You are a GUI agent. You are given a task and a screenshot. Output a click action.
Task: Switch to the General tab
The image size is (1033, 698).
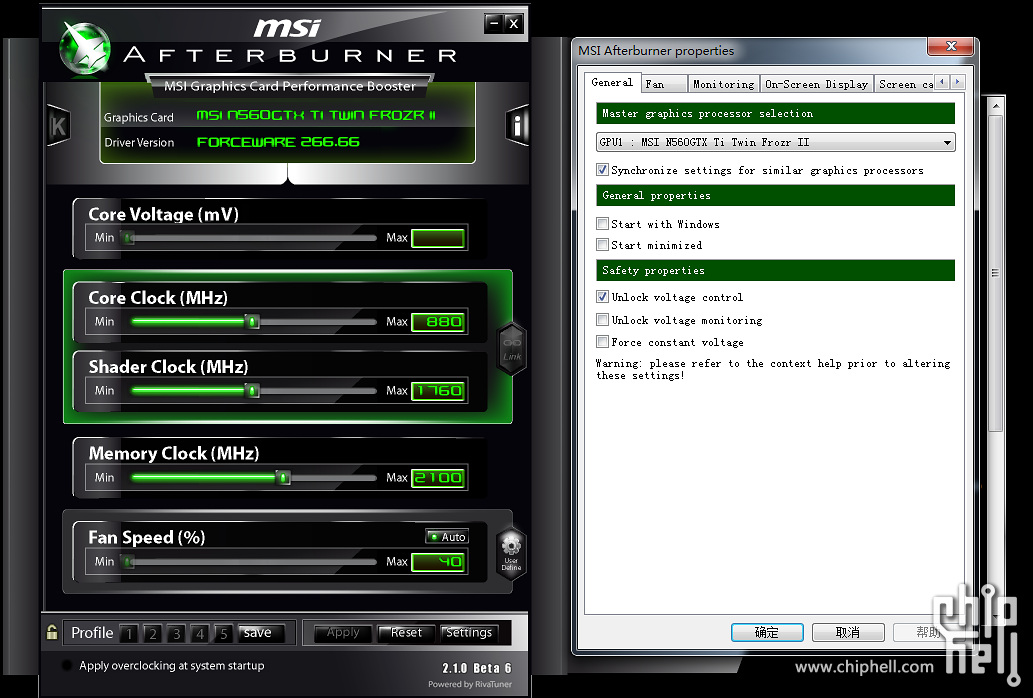(x=612, y=82)
